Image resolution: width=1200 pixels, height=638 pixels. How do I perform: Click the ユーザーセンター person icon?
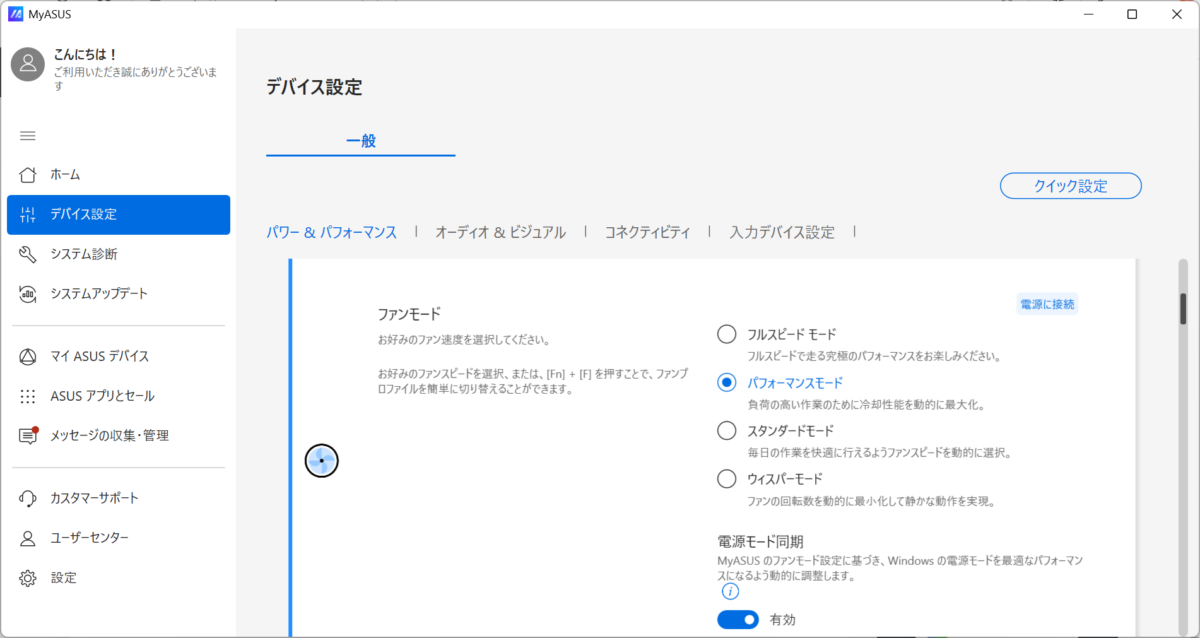coord(28,538)
